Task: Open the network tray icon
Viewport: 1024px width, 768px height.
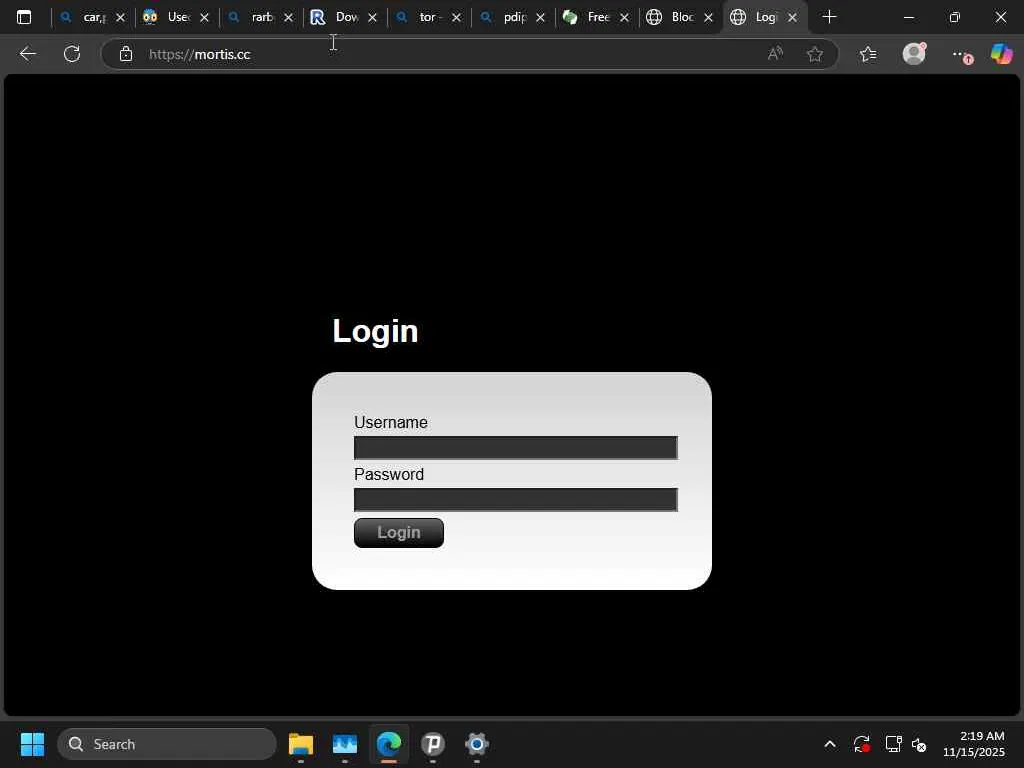Action: 893,744
